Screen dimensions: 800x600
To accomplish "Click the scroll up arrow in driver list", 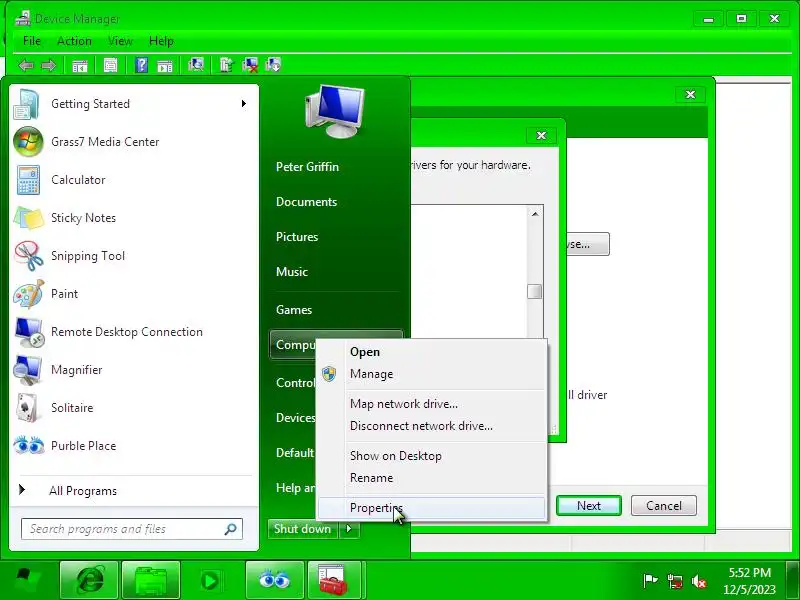I will pos(535,214).
